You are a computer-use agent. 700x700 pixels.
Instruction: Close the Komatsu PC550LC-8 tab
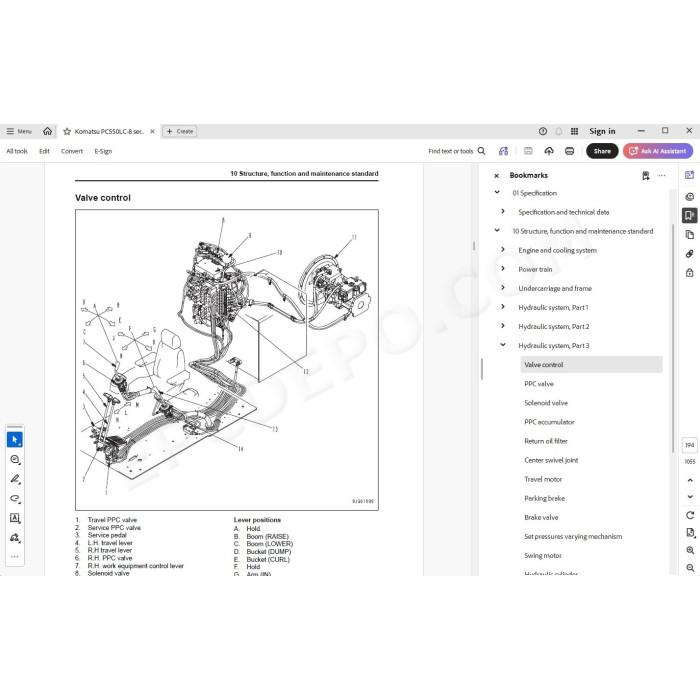point(152,131)
